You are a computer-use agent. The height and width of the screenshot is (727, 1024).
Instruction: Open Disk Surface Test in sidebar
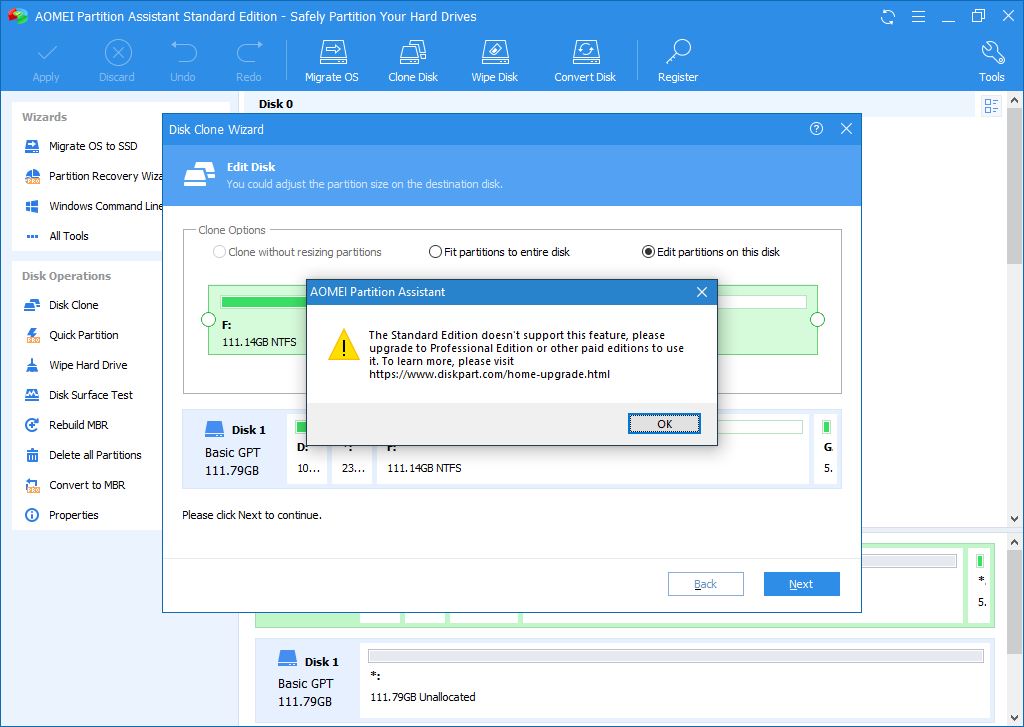point(90,395)
